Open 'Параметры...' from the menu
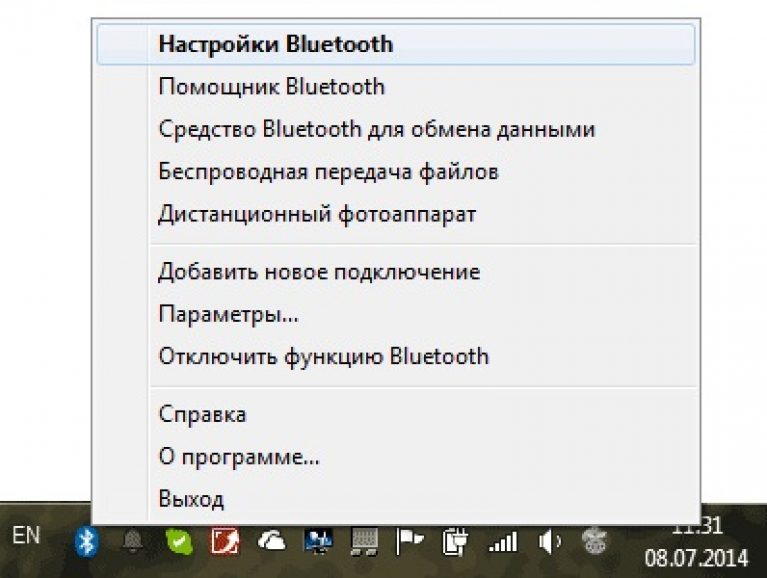767x578 pixels. [229, 314]
